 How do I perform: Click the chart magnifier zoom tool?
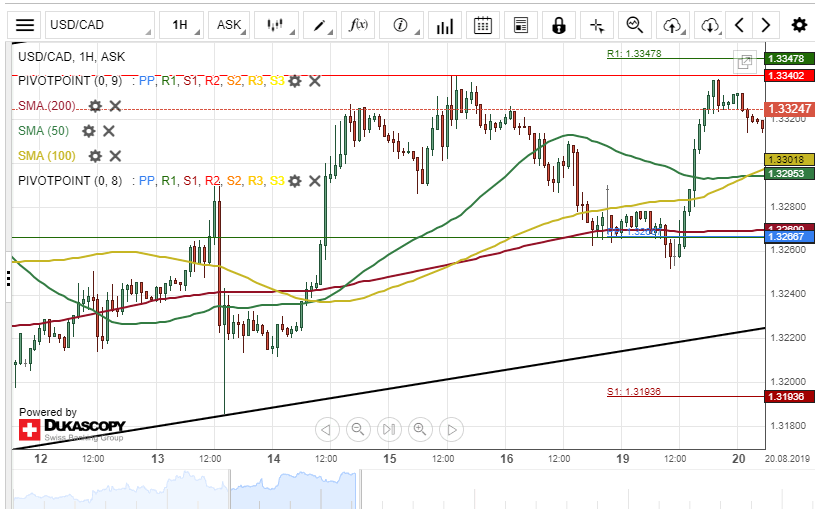pos(635,25)
